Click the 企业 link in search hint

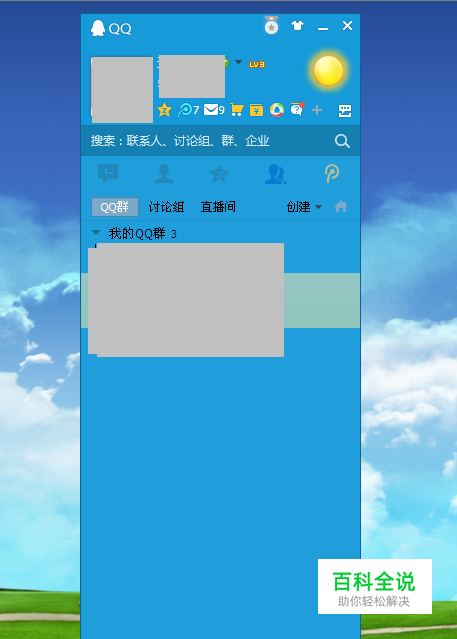point(257,141)
